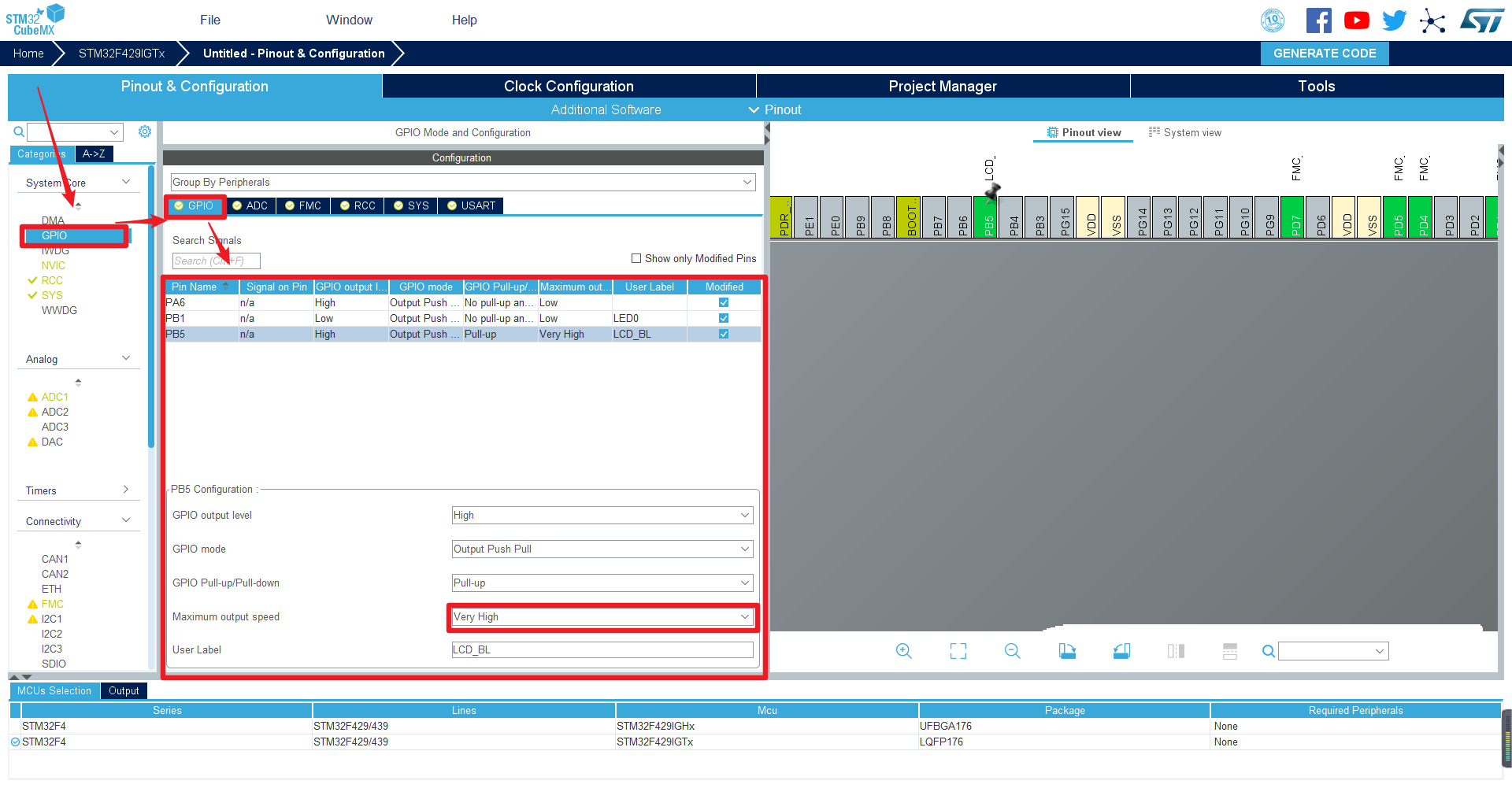Open the File menu

(x=210, y=20)
